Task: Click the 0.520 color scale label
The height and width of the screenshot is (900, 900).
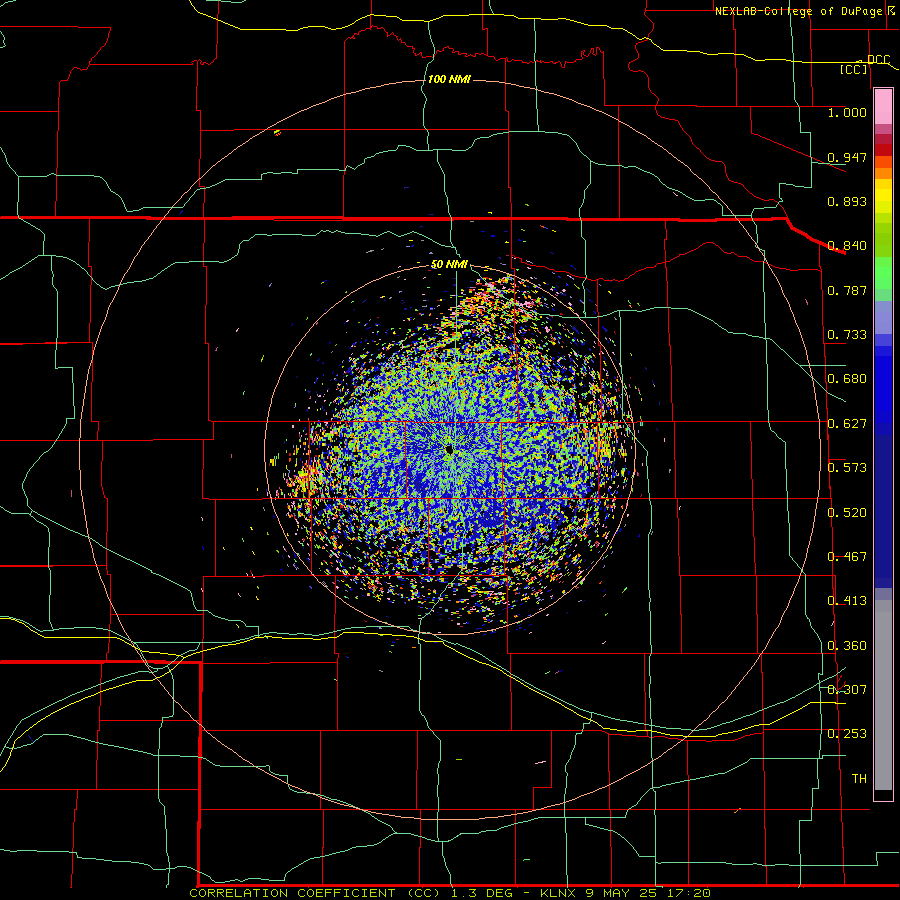Action: tap(847, 513)
